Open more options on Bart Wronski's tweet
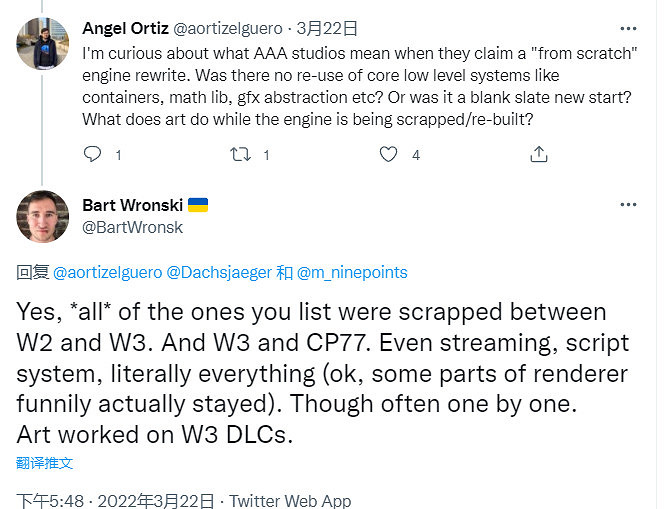 coord(627,204)
